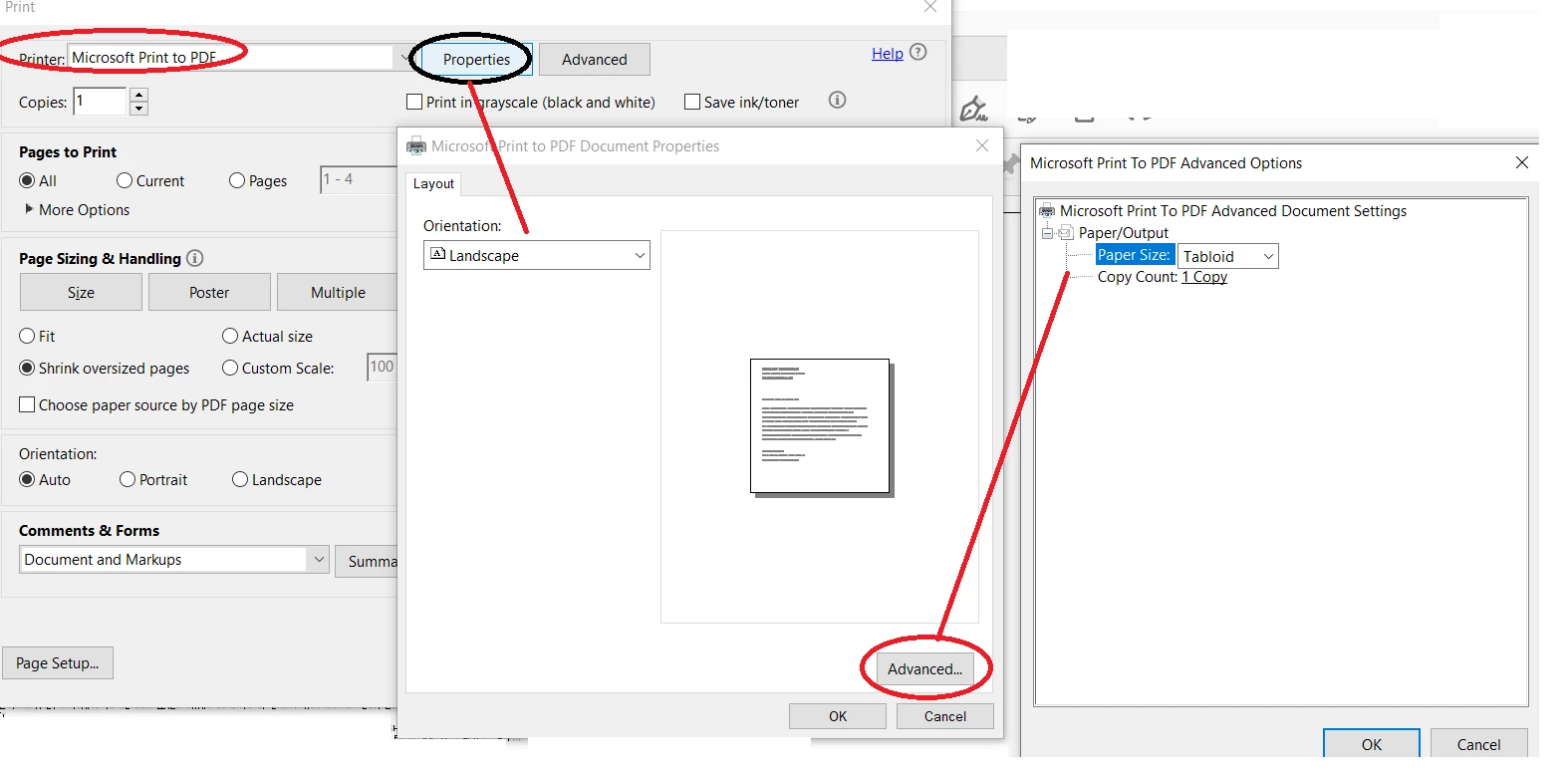Screen dimensions: 1568x771
Task: Click OK in Advanced Options dialog
Action: click(1372, 744)
